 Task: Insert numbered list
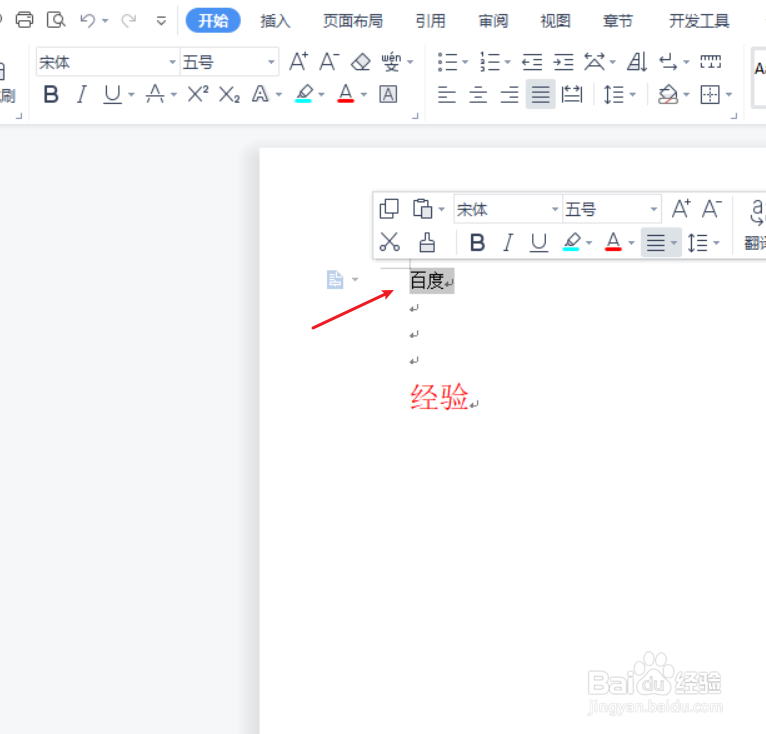[x=490, y=62]
